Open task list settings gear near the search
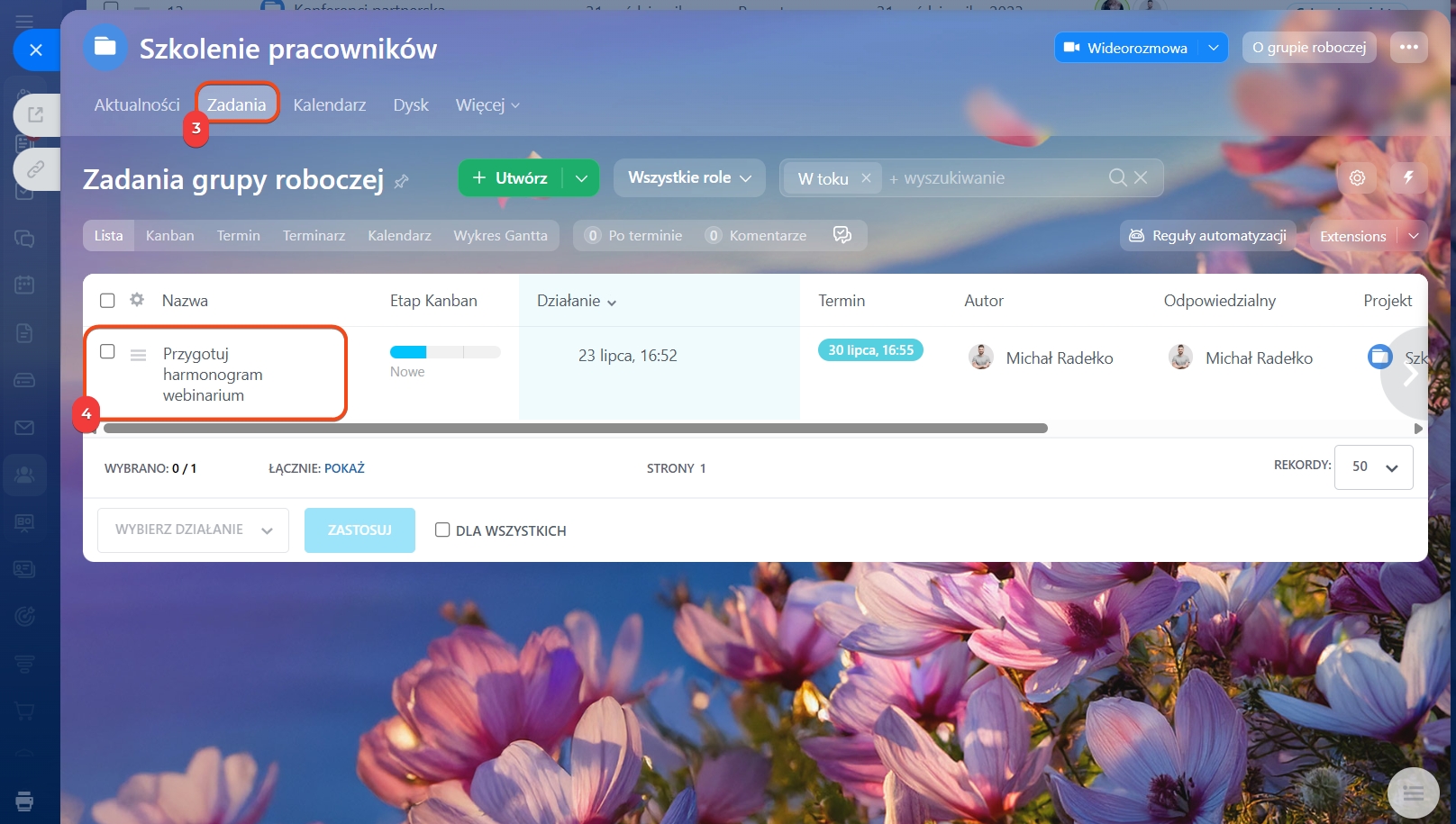 1357,178
